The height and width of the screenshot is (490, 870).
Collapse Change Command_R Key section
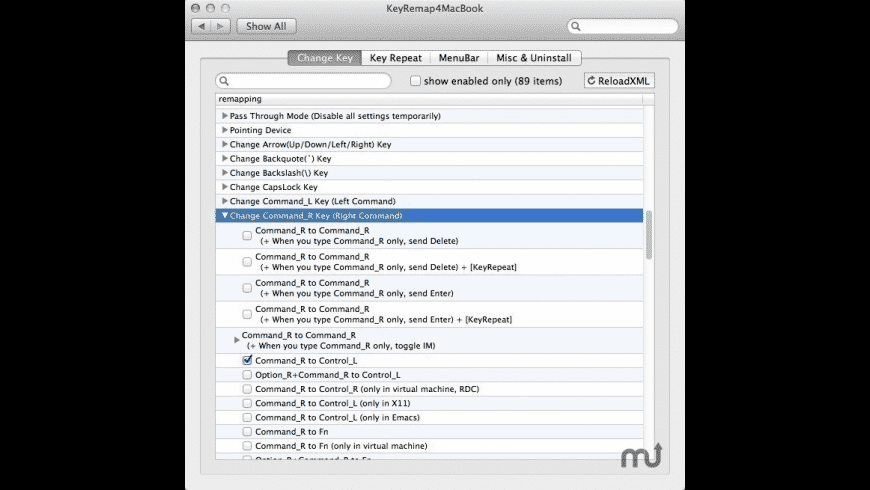(225, 216)
